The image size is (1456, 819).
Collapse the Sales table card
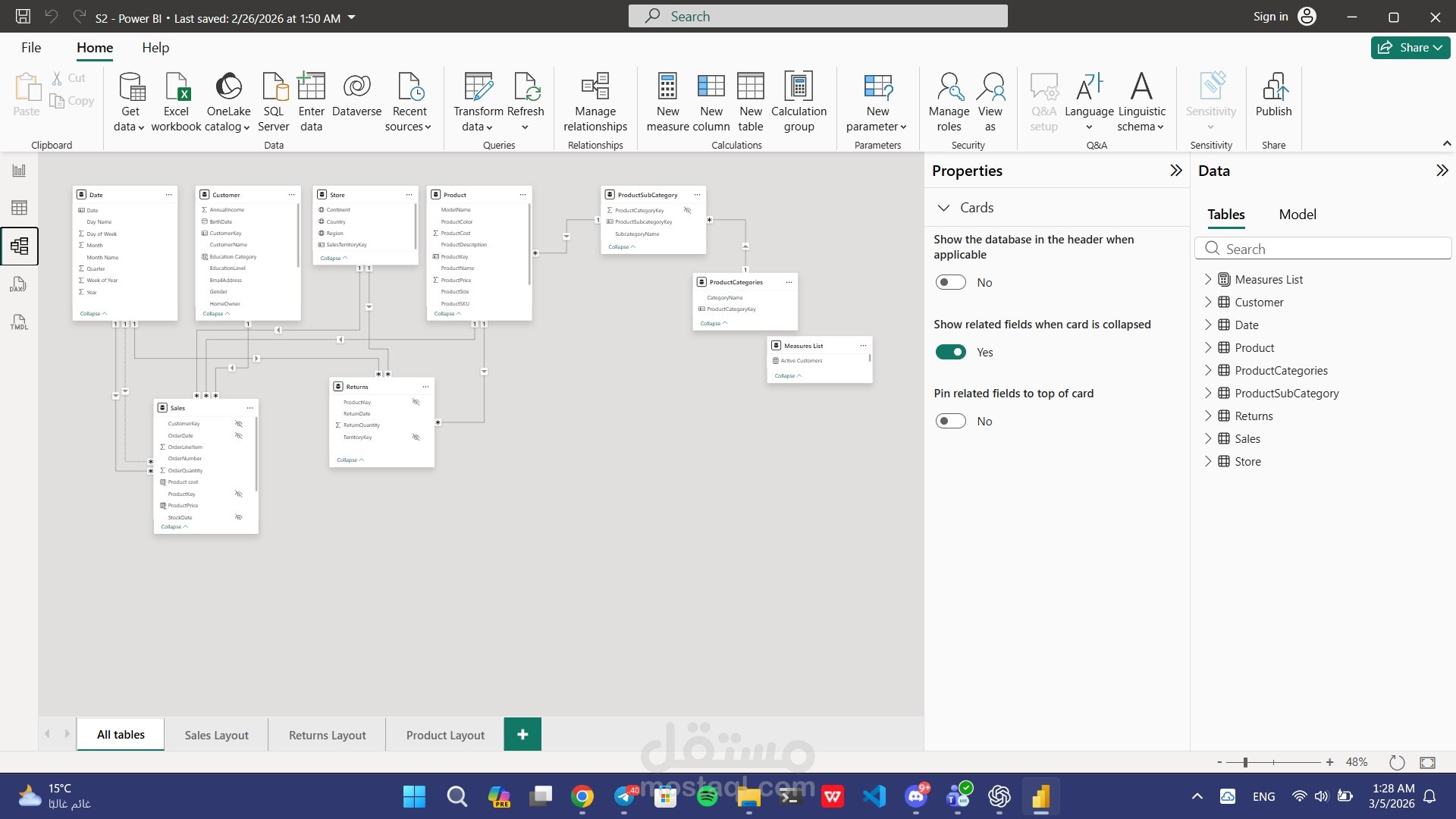point(174,526)
